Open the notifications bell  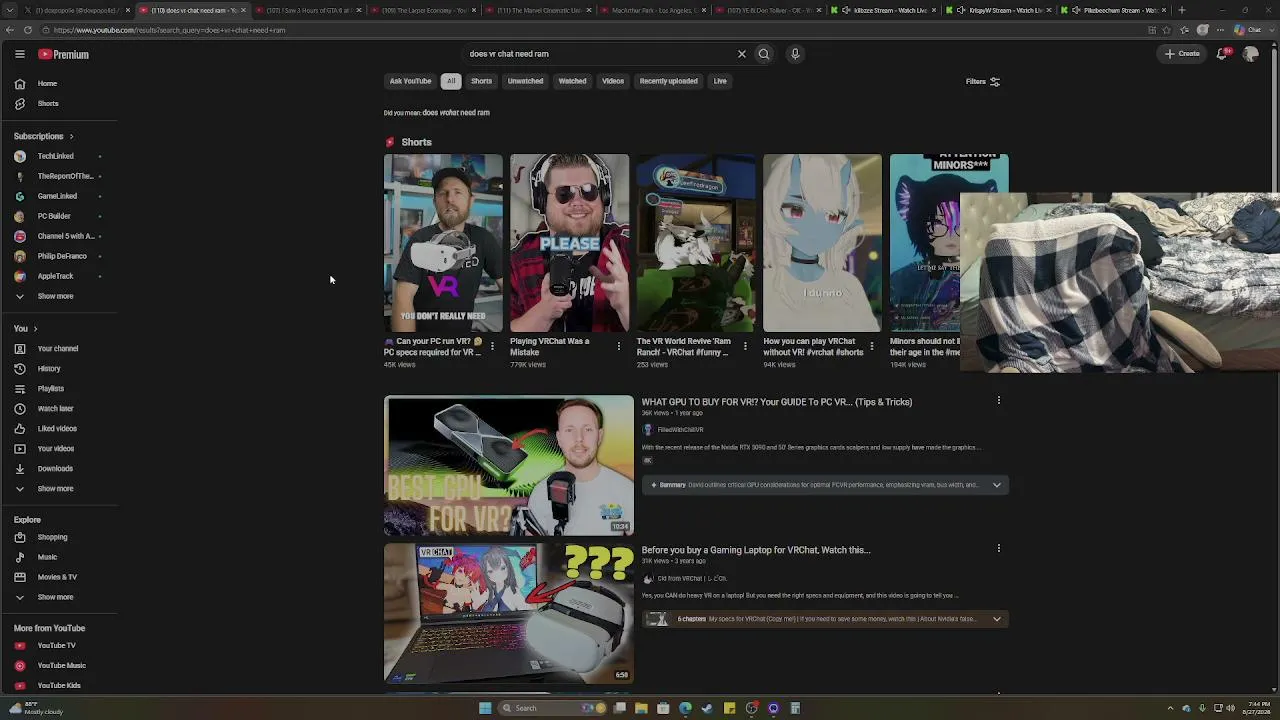(x=1222, y=54)
